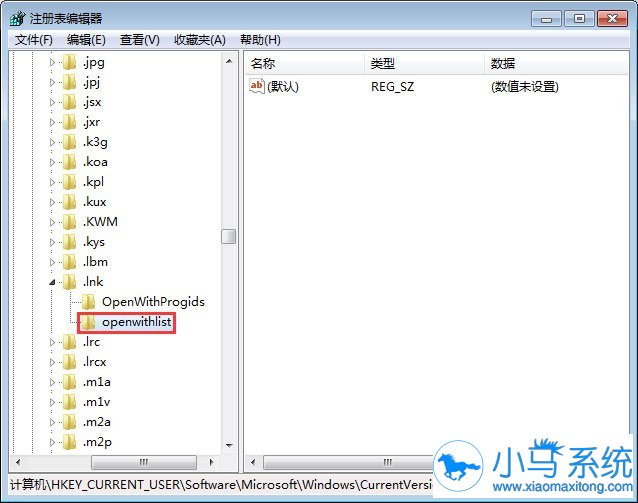
Task: Select the OpenWithProgids key label
Action: pyautogui.click(x=153, y=302)
